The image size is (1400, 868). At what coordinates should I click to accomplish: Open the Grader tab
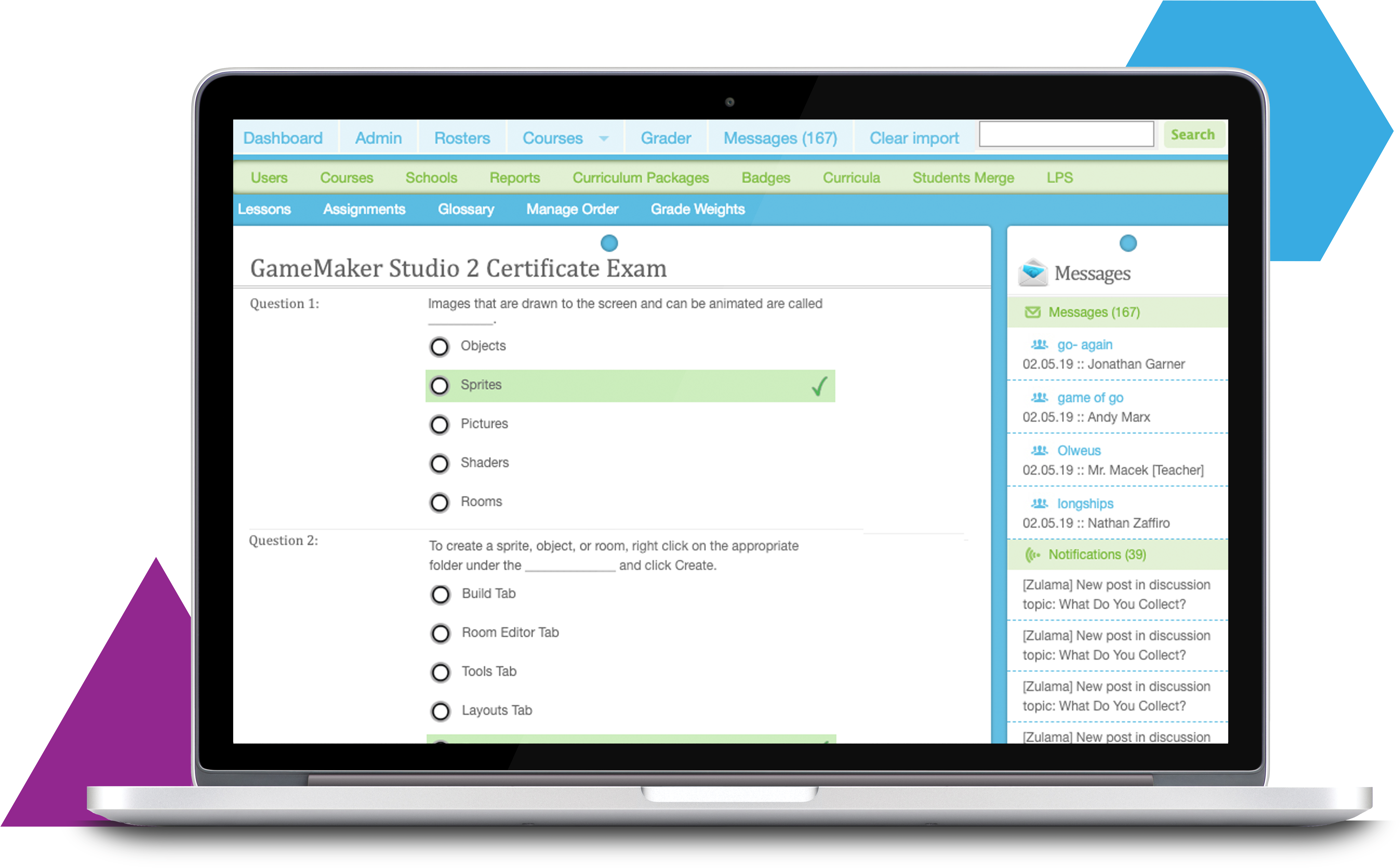click(x=666, y=138)
